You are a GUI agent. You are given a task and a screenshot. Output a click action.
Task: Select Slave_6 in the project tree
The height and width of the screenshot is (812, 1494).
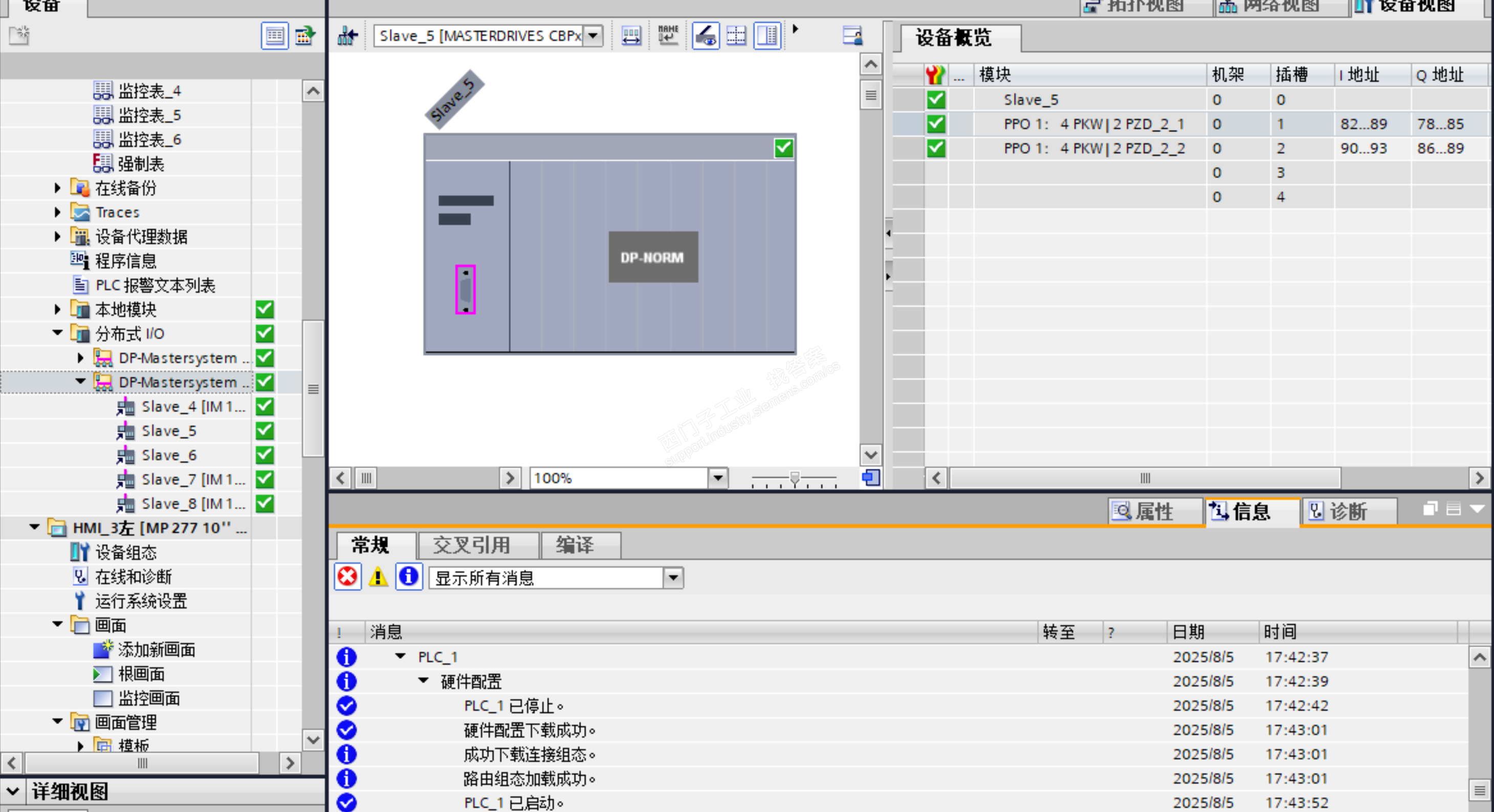169,455
